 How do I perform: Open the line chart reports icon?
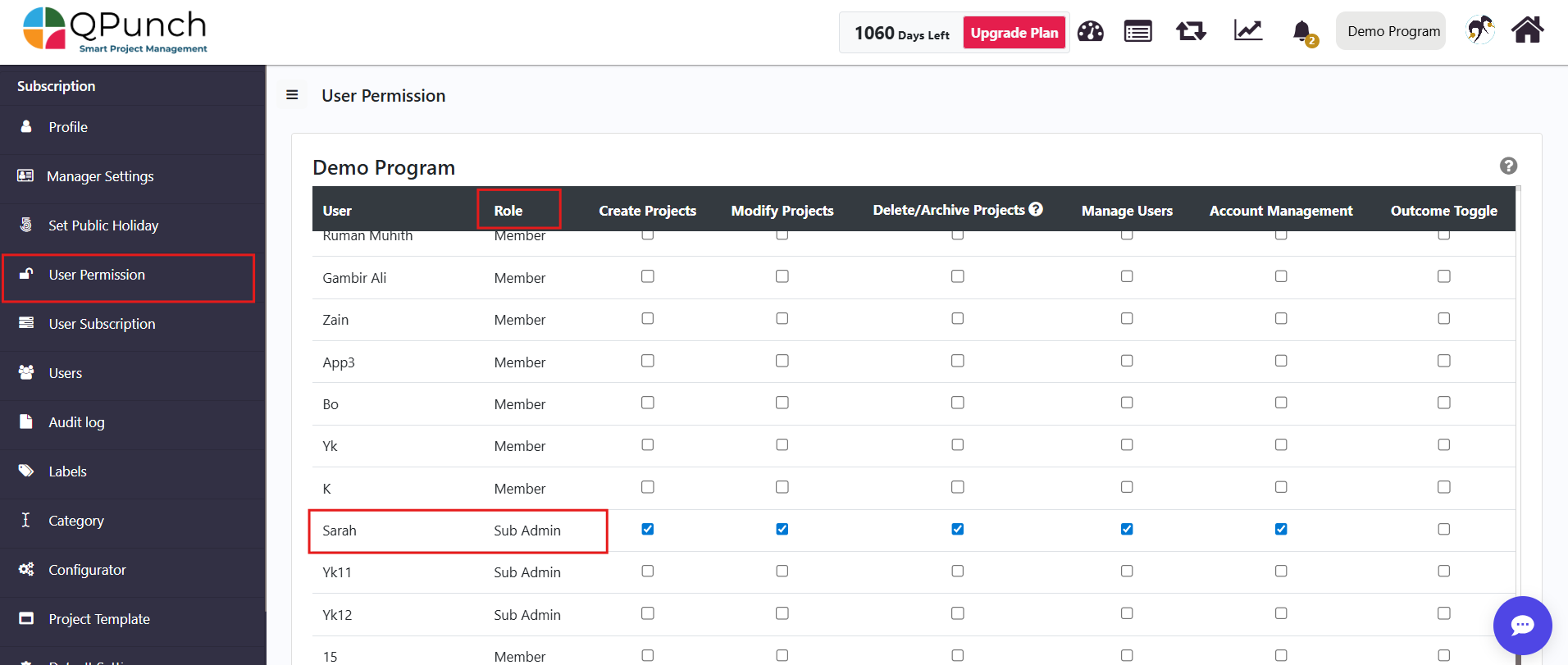(1247, 31)
